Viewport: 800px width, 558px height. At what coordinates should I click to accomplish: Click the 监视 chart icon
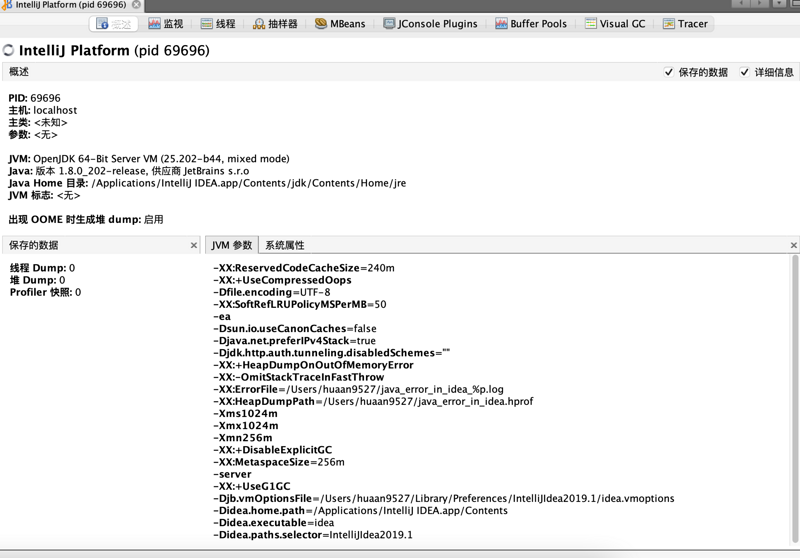(x=154, y=23)
